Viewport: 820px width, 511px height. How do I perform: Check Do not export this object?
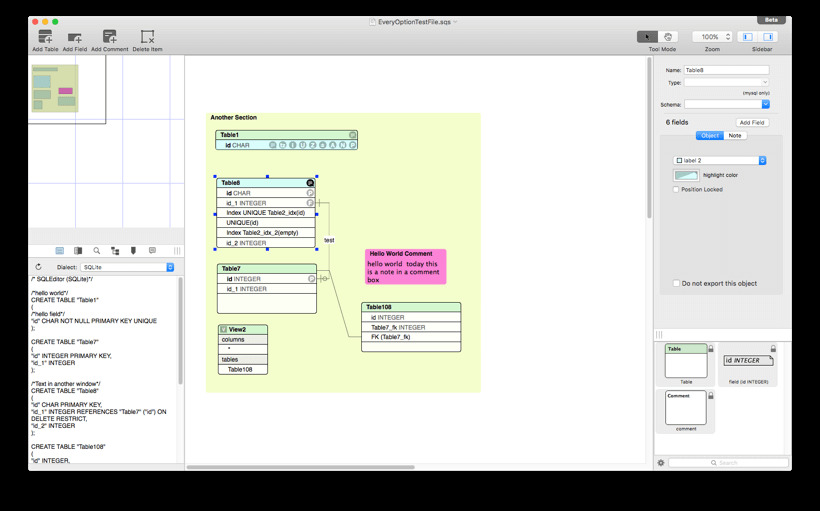click(676, 283)
